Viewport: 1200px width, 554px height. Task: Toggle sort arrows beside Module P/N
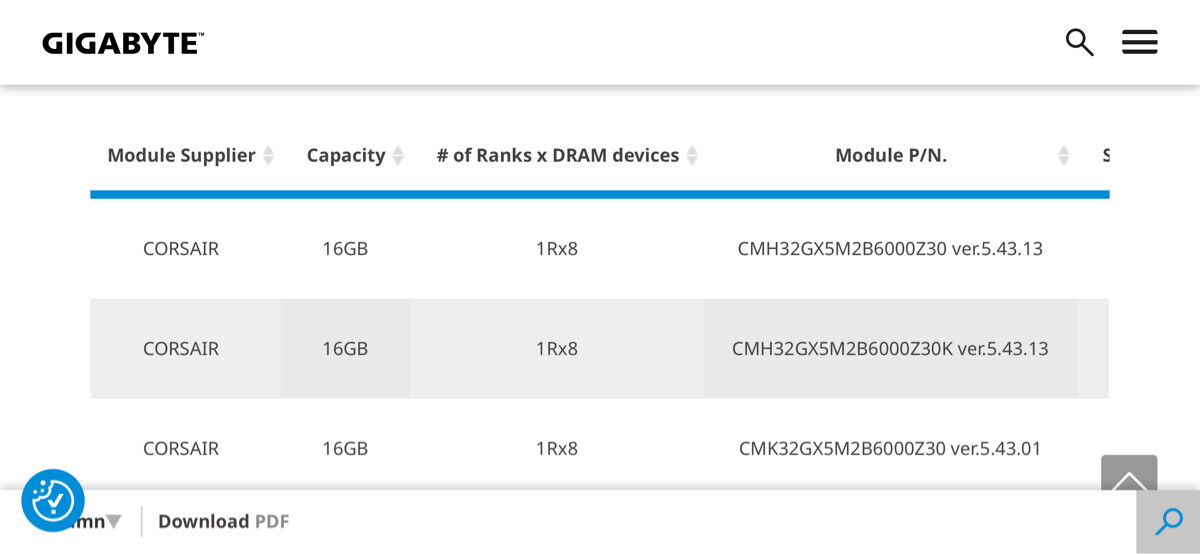pyautogui.click(x=1064, y=156)
